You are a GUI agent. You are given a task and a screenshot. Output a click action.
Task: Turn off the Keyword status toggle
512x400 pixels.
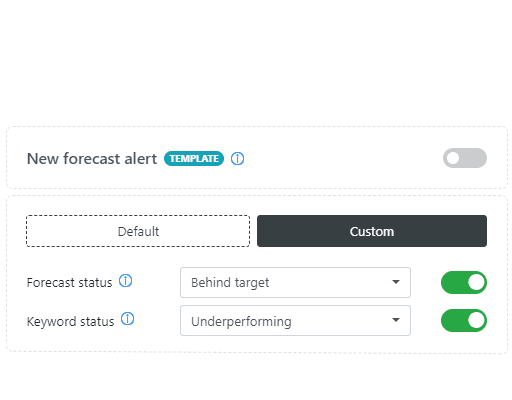pyautogui.click(x=464, y=320)
